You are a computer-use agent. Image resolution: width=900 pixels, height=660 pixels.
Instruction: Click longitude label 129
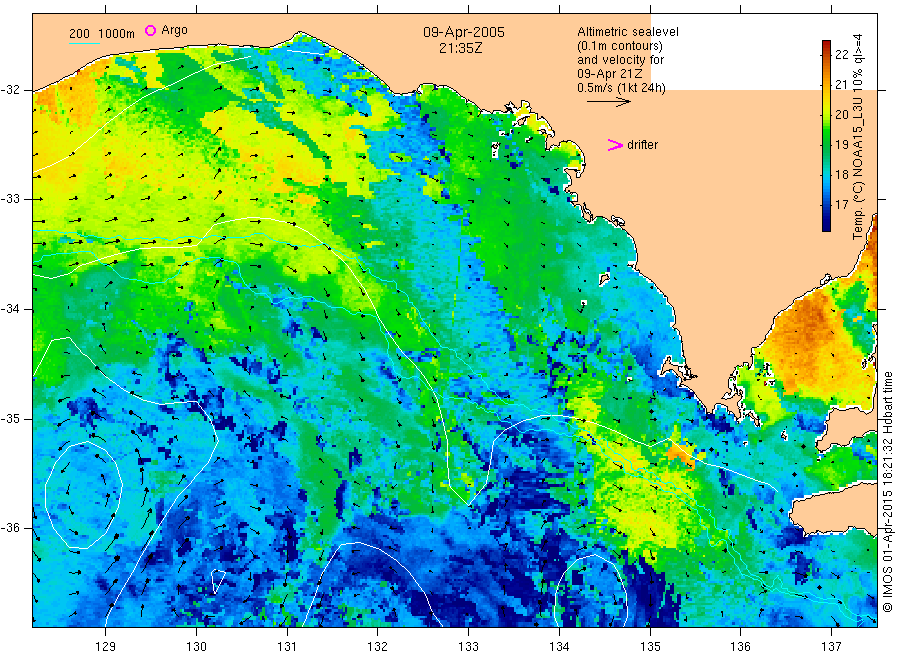[106, 647]
